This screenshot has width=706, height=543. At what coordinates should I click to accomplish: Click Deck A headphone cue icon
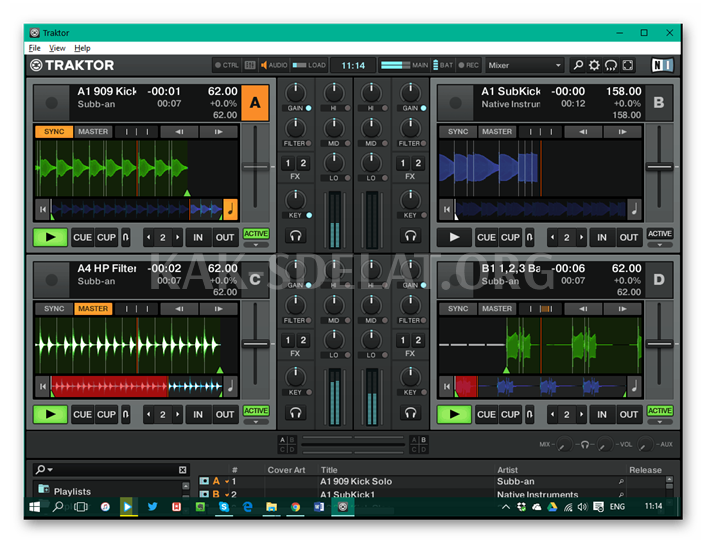[295, 235]
